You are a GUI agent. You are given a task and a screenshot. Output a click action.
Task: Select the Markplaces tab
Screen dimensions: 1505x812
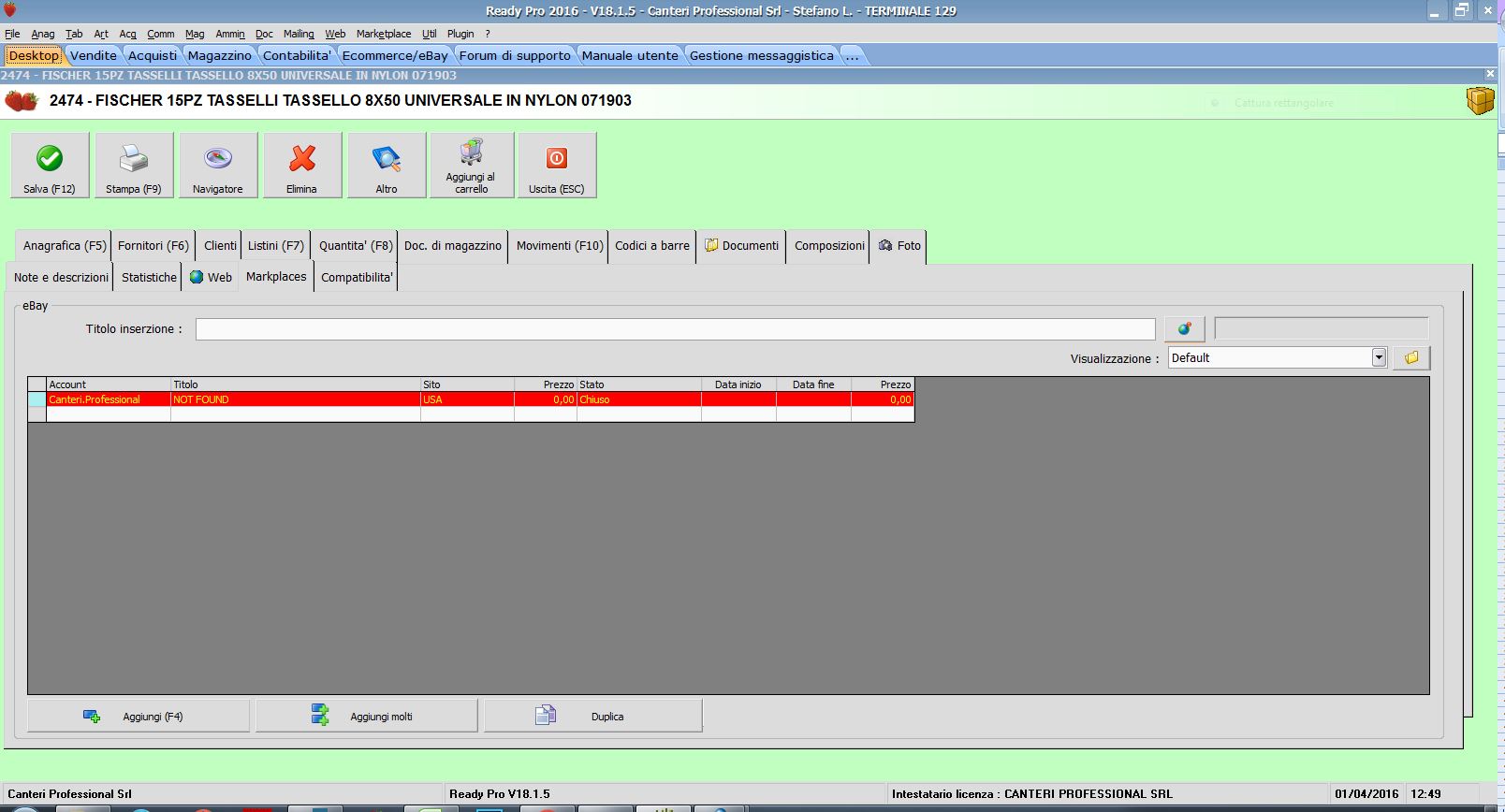tap(276, 277)
